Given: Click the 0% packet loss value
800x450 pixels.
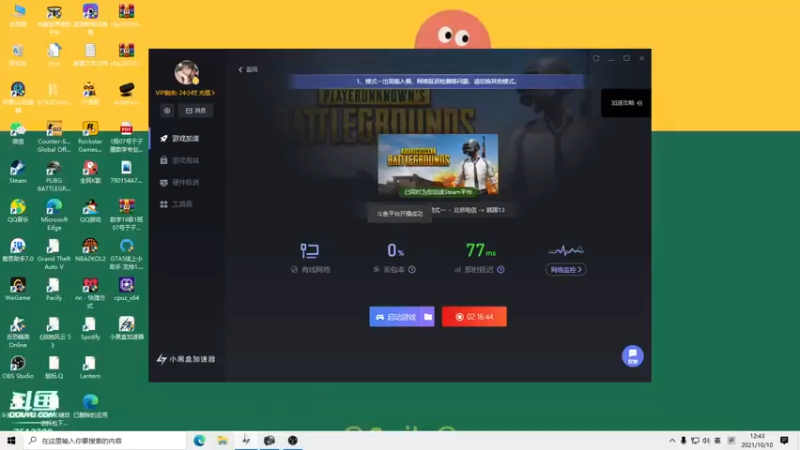Looking at the screenshot, I should [x=395, y=251].
